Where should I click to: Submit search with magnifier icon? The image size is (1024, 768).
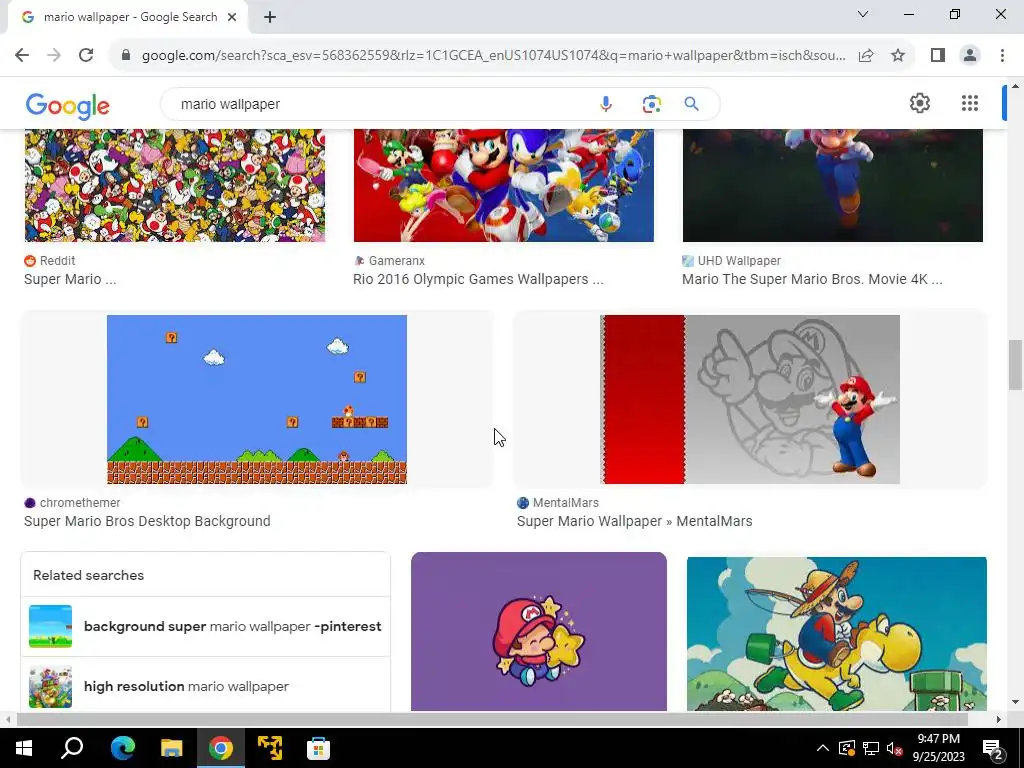(691, 104)
